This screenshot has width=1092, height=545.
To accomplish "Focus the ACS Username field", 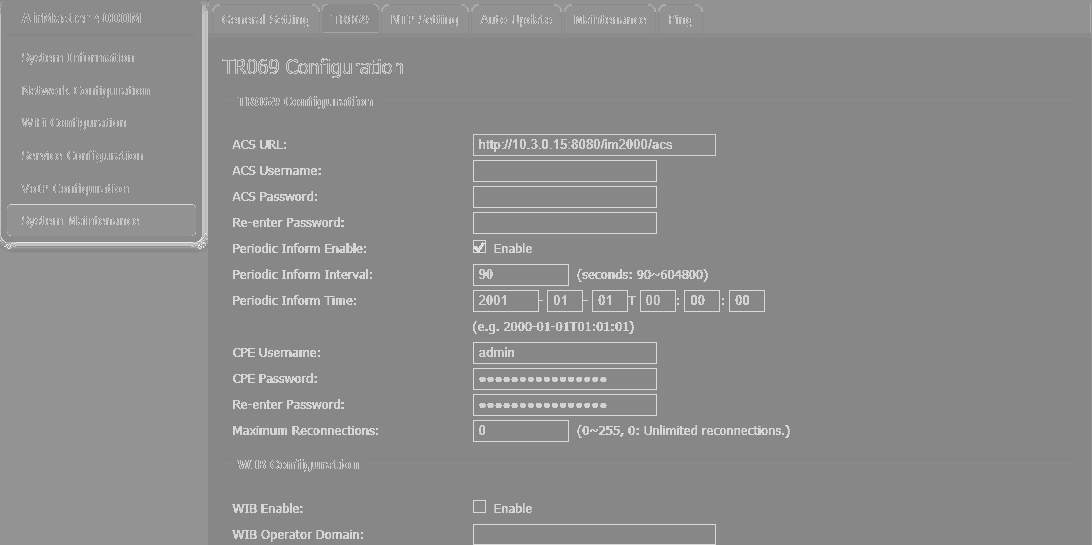I will click(565, 171).
